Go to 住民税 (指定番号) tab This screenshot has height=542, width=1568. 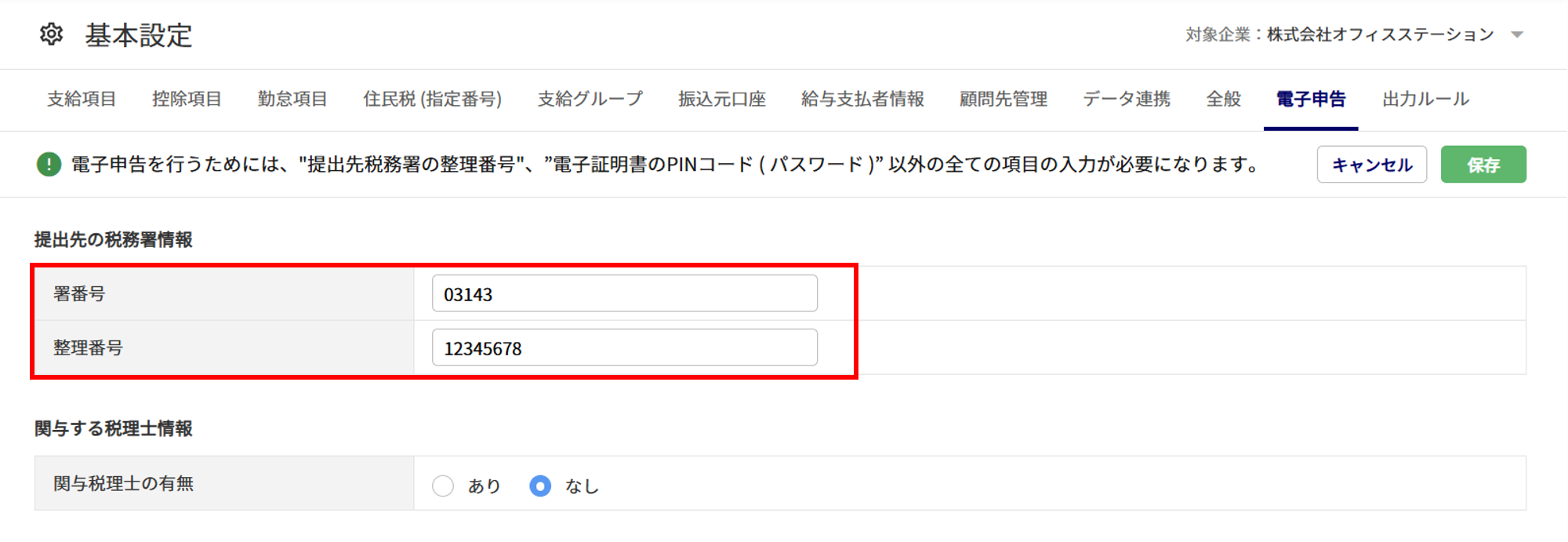[x=432, y=99]
